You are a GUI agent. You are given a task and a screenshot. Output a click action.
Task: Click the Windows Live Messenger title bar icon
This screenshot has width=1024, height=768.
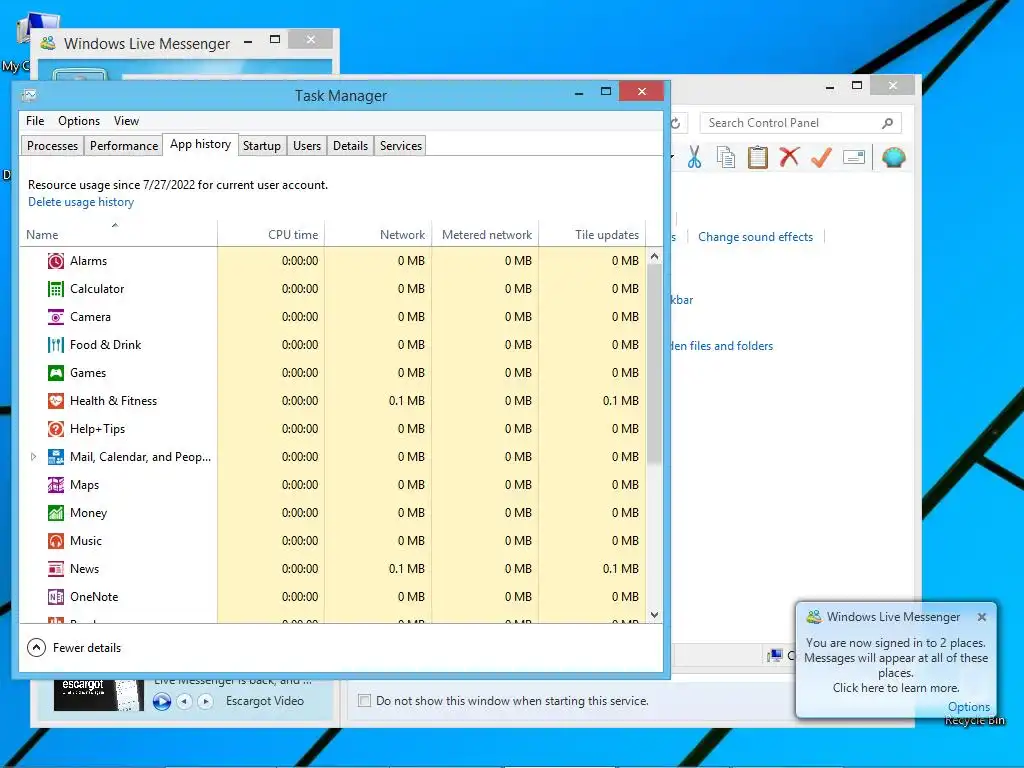(x=48, y=44)
